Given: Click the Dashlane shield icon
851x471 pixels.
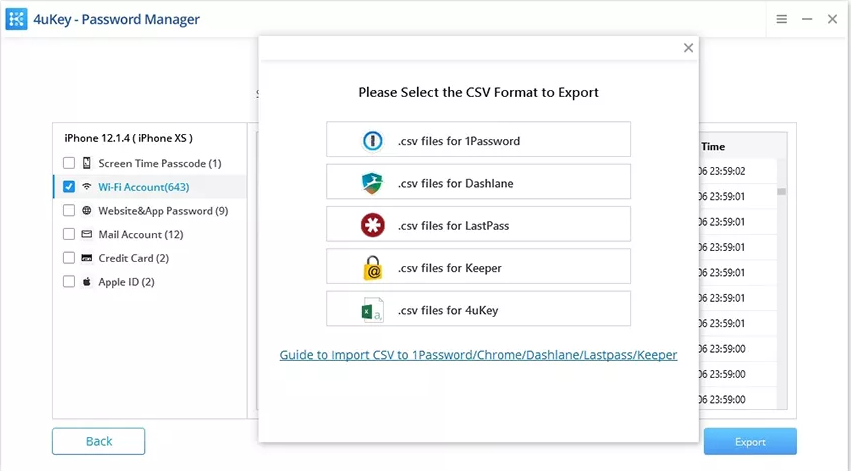Looking at the screenshot, I should point(372,183).
